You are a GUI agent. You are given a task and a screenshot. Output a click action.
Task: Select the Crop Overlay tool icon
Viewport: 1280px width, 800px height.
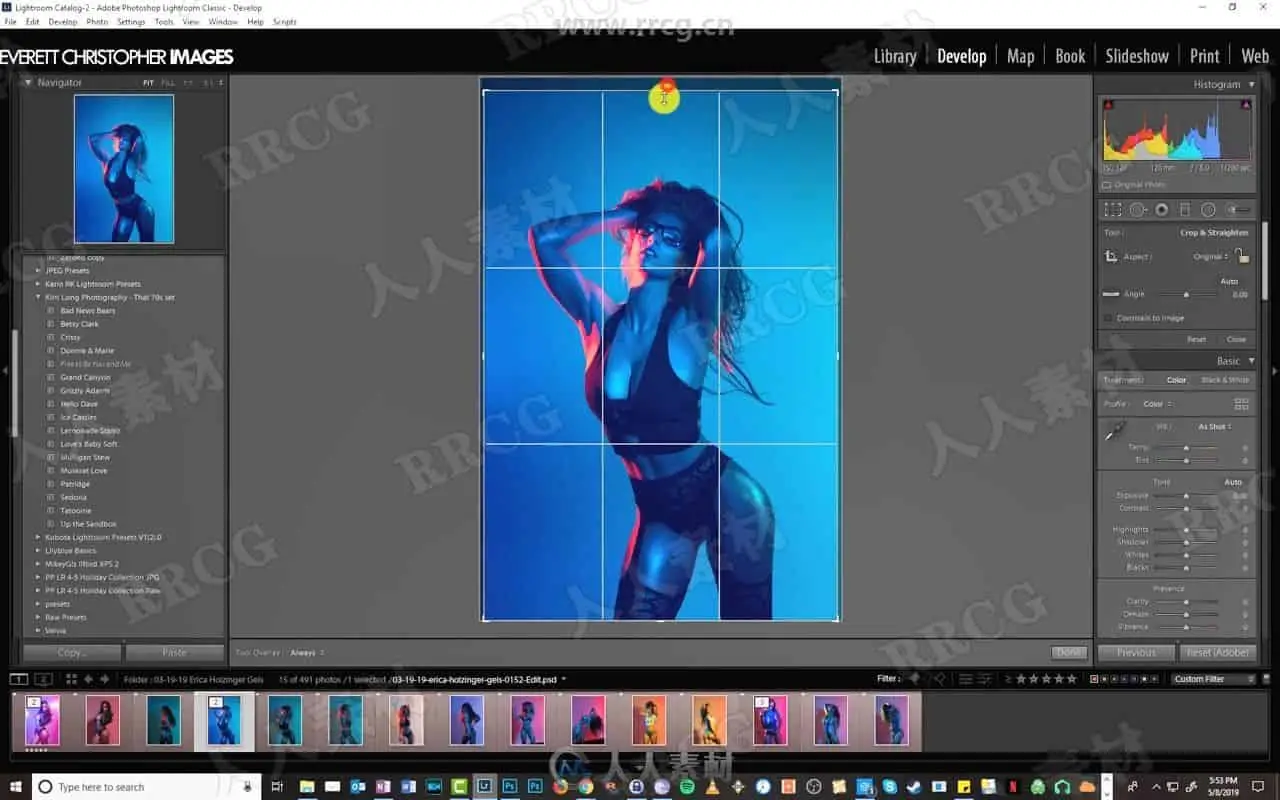click(1112, 210)
